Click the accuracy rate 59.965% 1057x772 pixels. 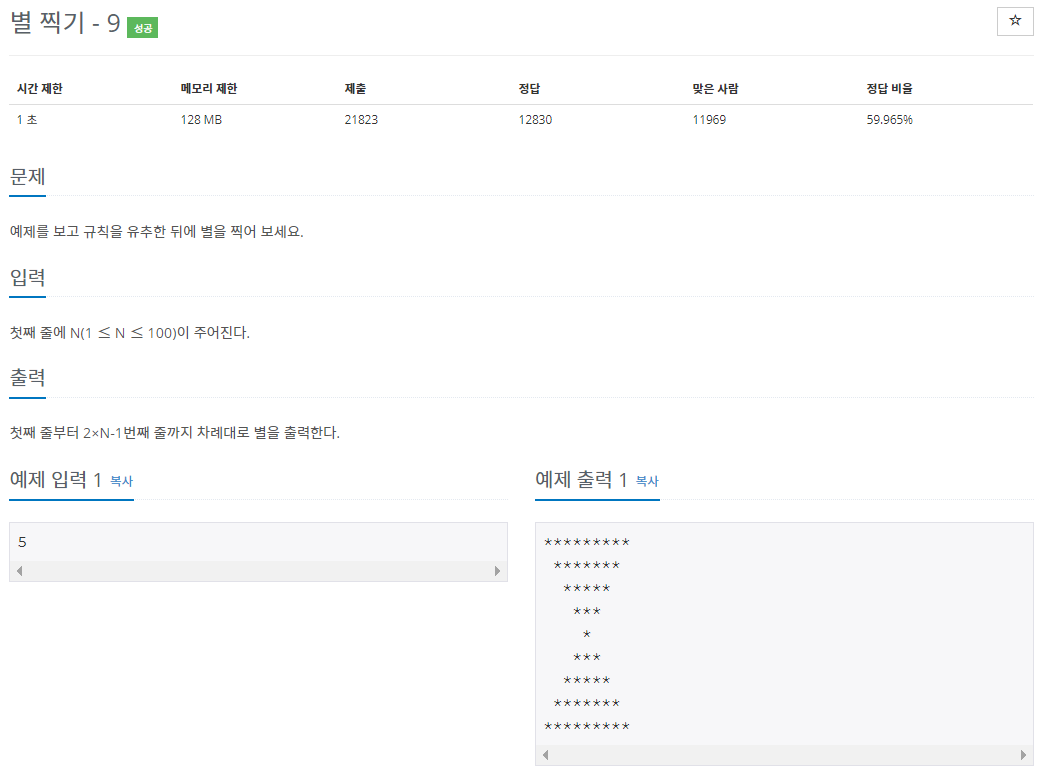coord(889,120)
